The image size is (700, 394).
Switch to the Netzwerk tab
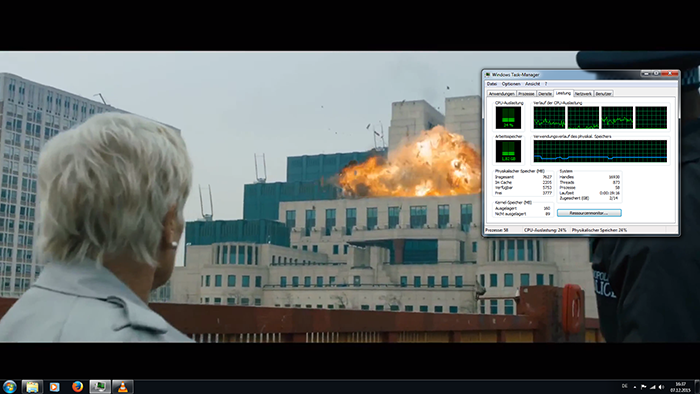coord(583,94)
